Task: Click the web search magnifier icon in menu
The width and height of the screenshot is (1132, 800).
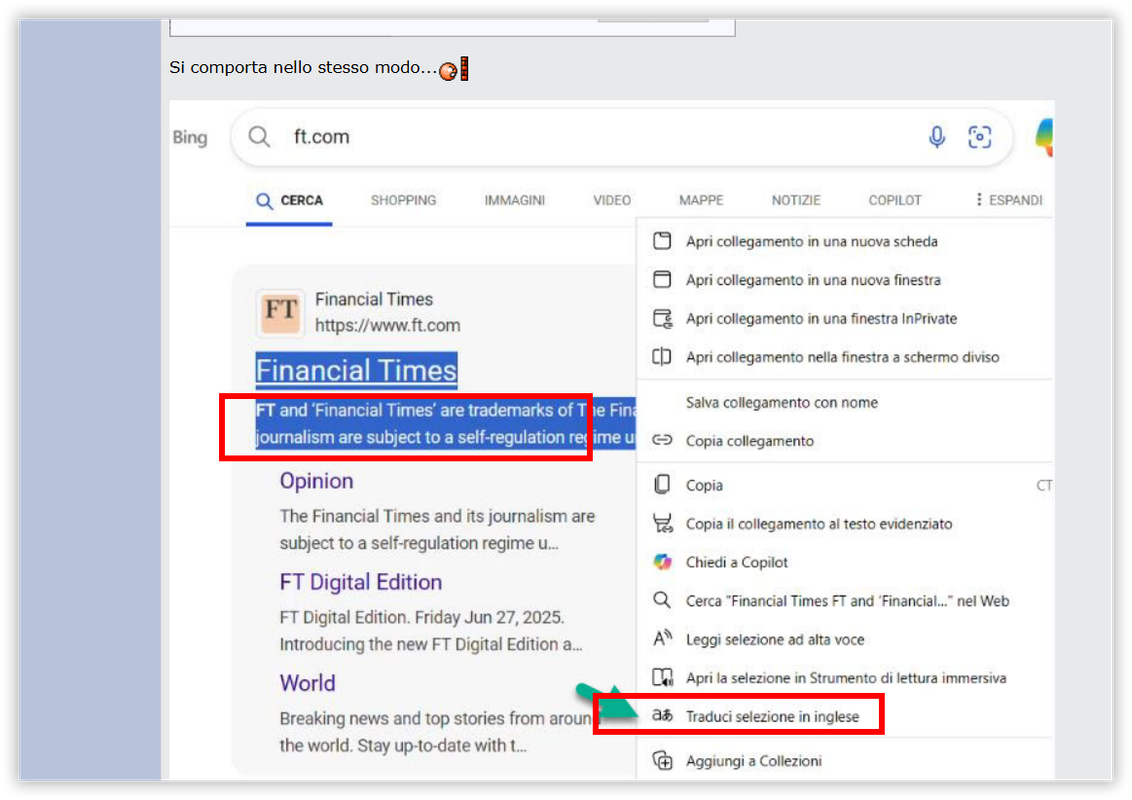Action: pos(661,600)
